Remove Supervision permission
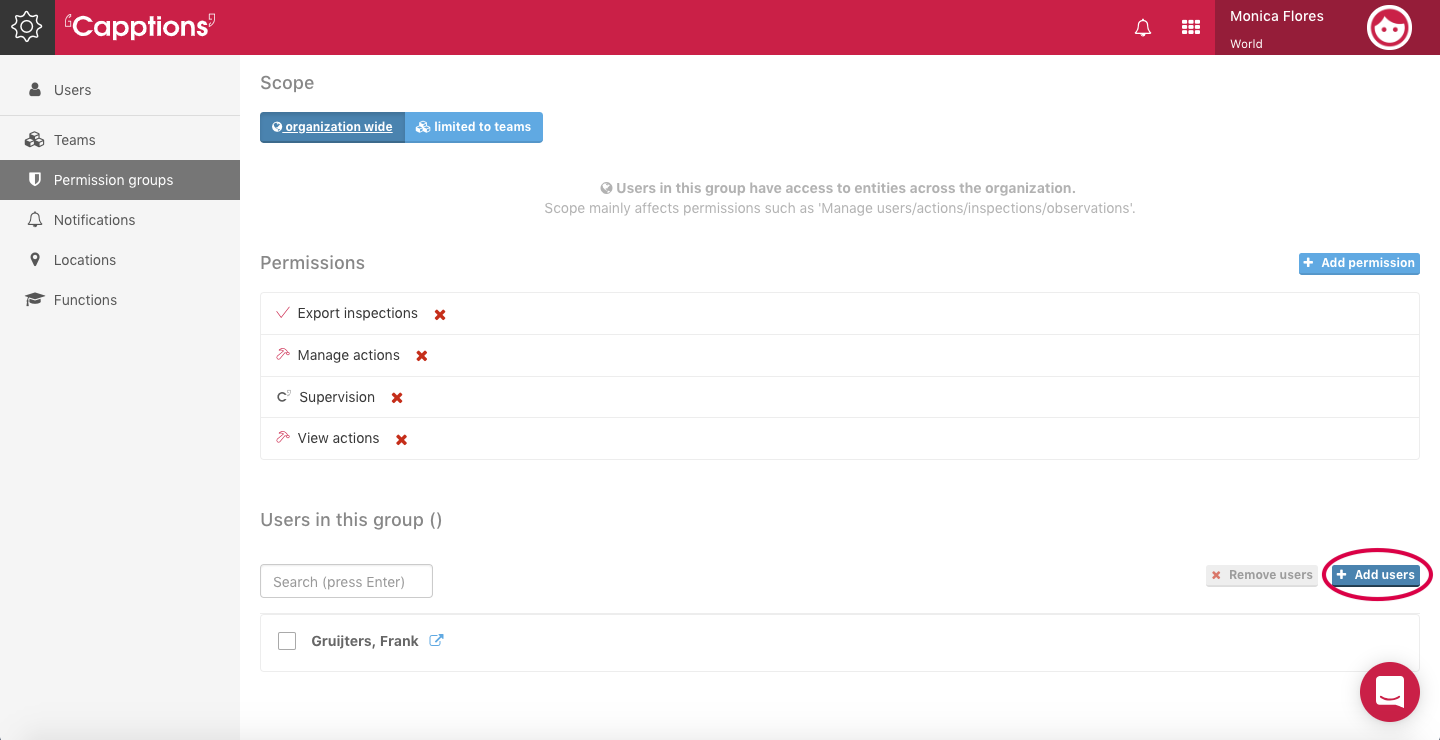Screen dimensions: 1440x740 point(397,398)
